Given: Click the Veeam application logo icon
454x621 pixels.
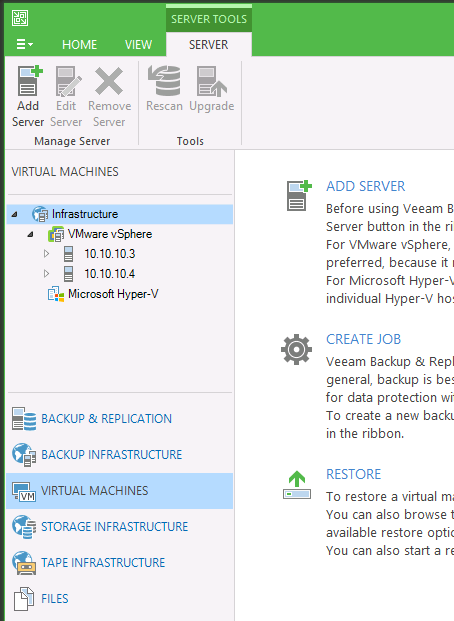Looking at the screenshot, I should pyautogui.click(x=20, y=18).
